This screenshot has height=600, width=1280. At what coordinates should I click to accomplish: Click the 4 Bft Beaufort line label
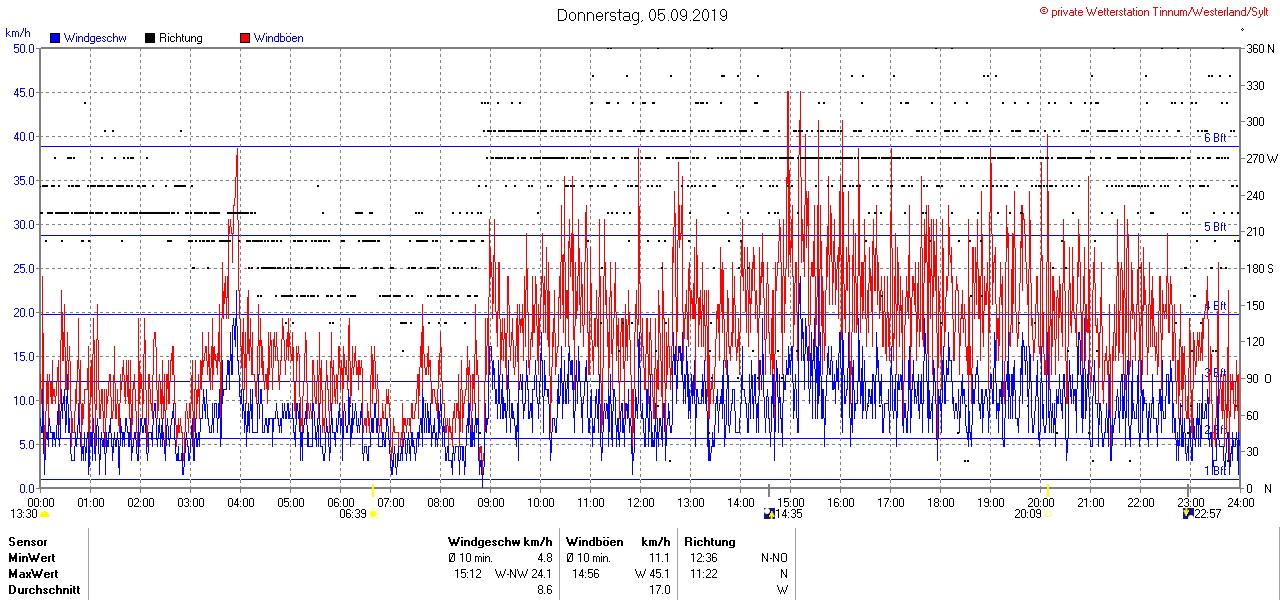pos(1215,306)
